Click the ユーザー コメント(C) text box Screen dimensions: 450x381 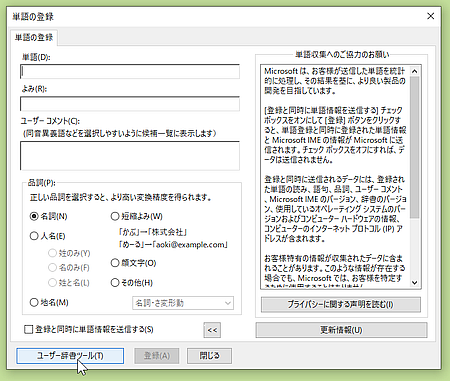130,156
